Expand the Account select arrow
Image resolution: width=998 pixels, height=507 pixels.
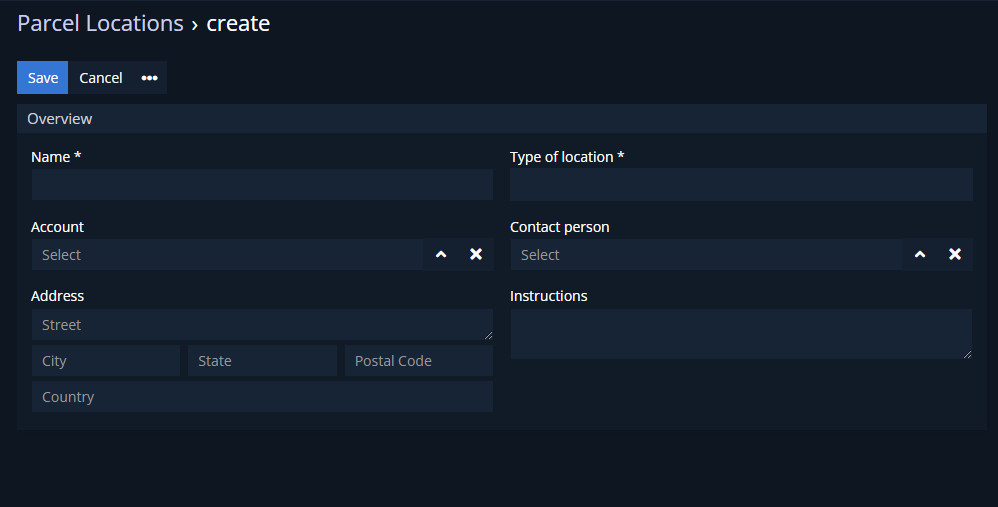point(441,254)
